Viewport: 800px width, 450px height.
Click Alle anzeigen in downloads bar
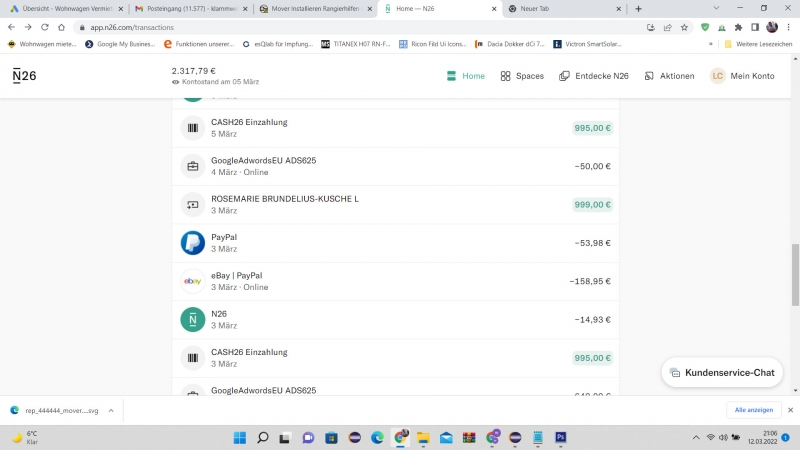coord(752,410)
